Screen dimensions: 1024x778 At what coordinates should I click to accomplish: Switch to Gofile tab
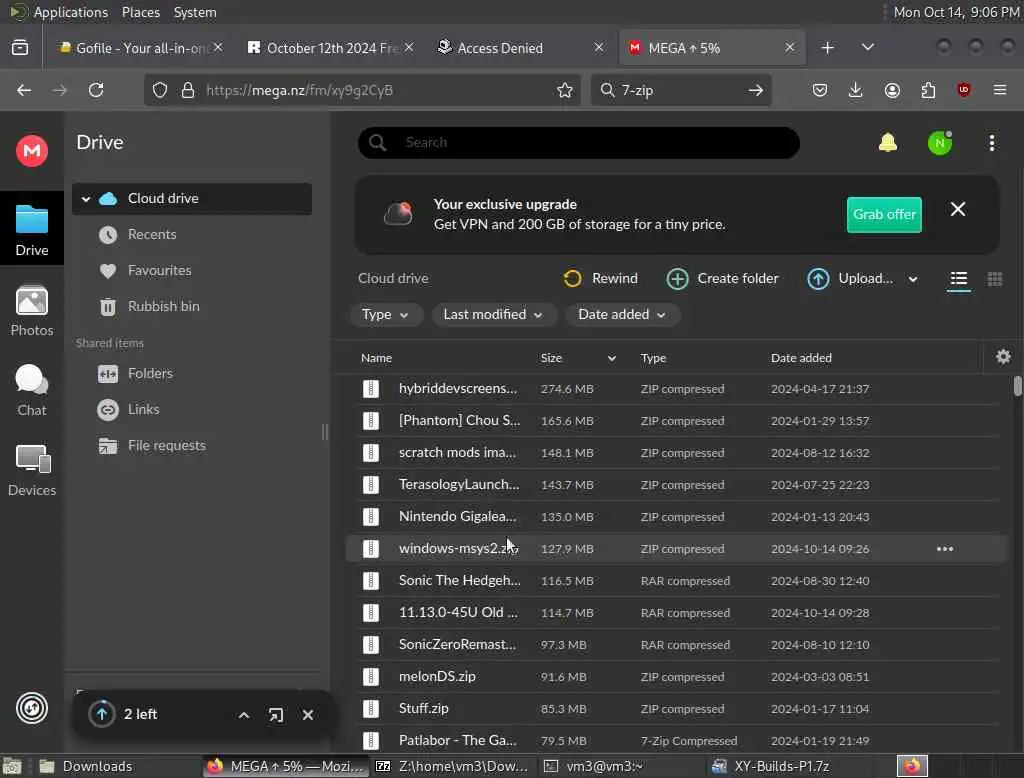click(x=140, y=48)
